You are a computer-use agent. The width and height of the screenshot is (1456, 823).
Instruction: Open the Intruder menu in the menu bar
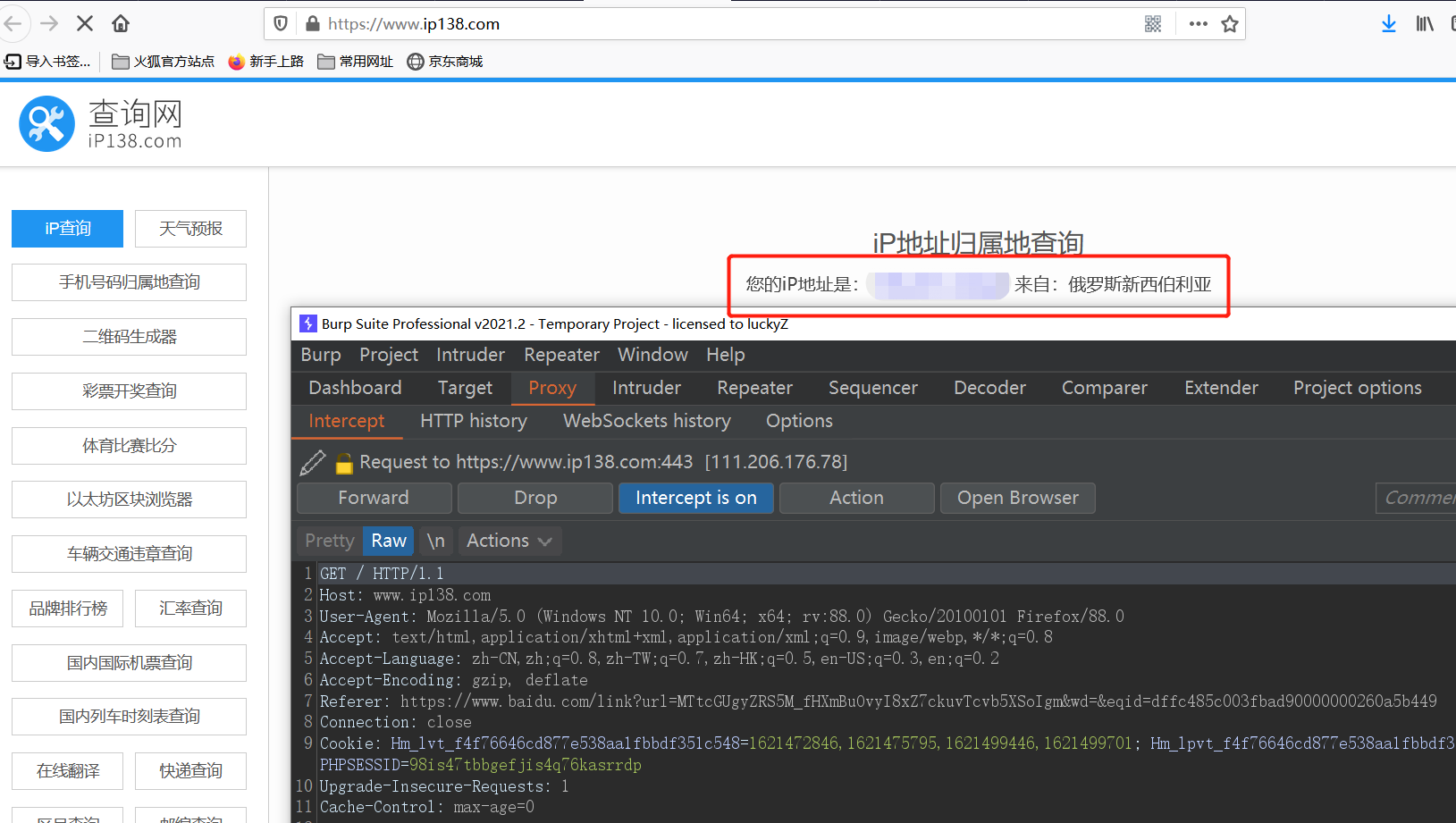(471, 355)
